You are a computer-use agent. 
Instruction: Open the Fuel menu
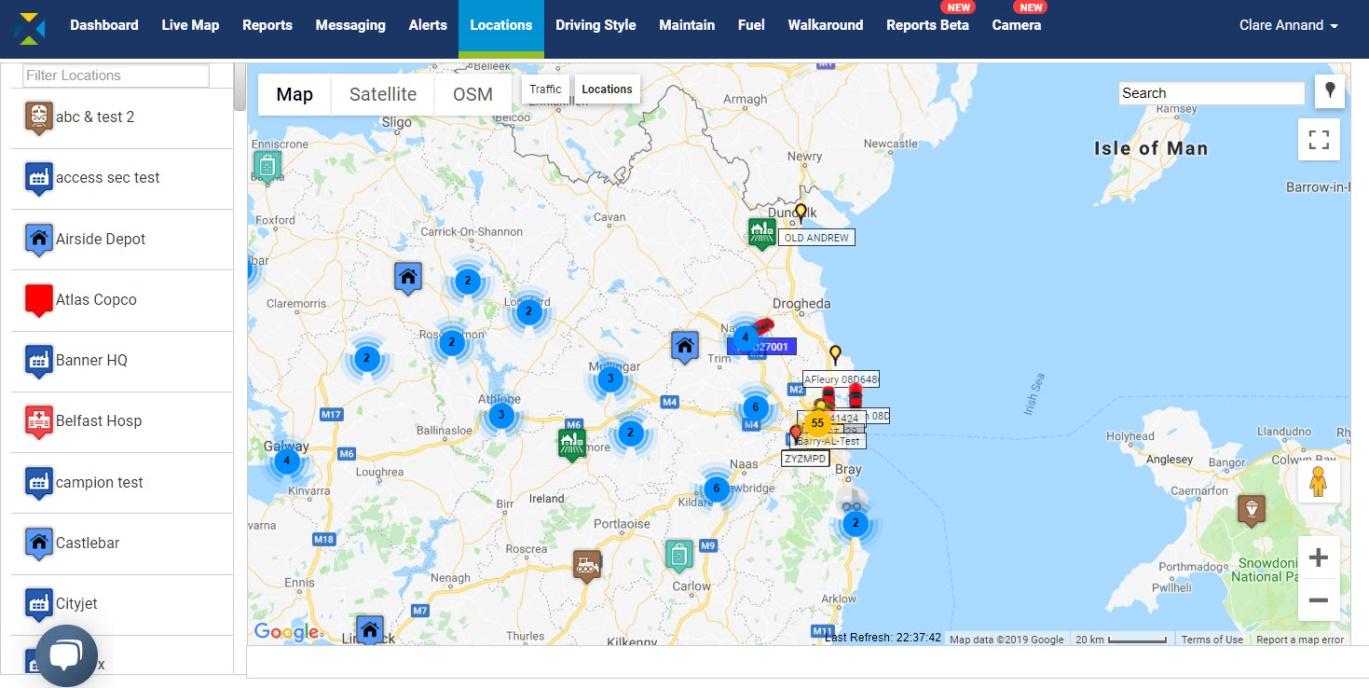click(x=751, y=25)
